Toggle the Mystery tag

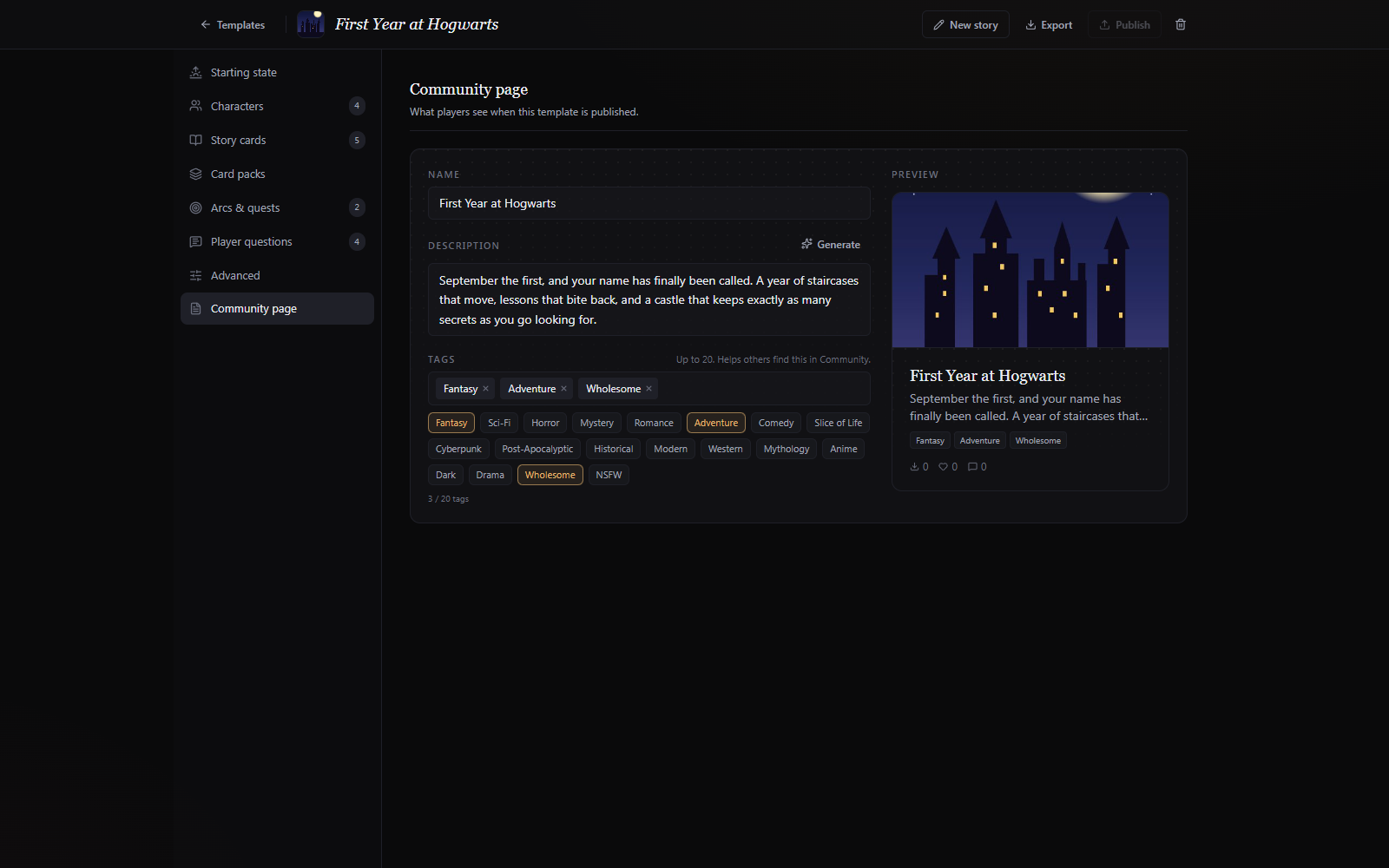click(x=596, y=423)
